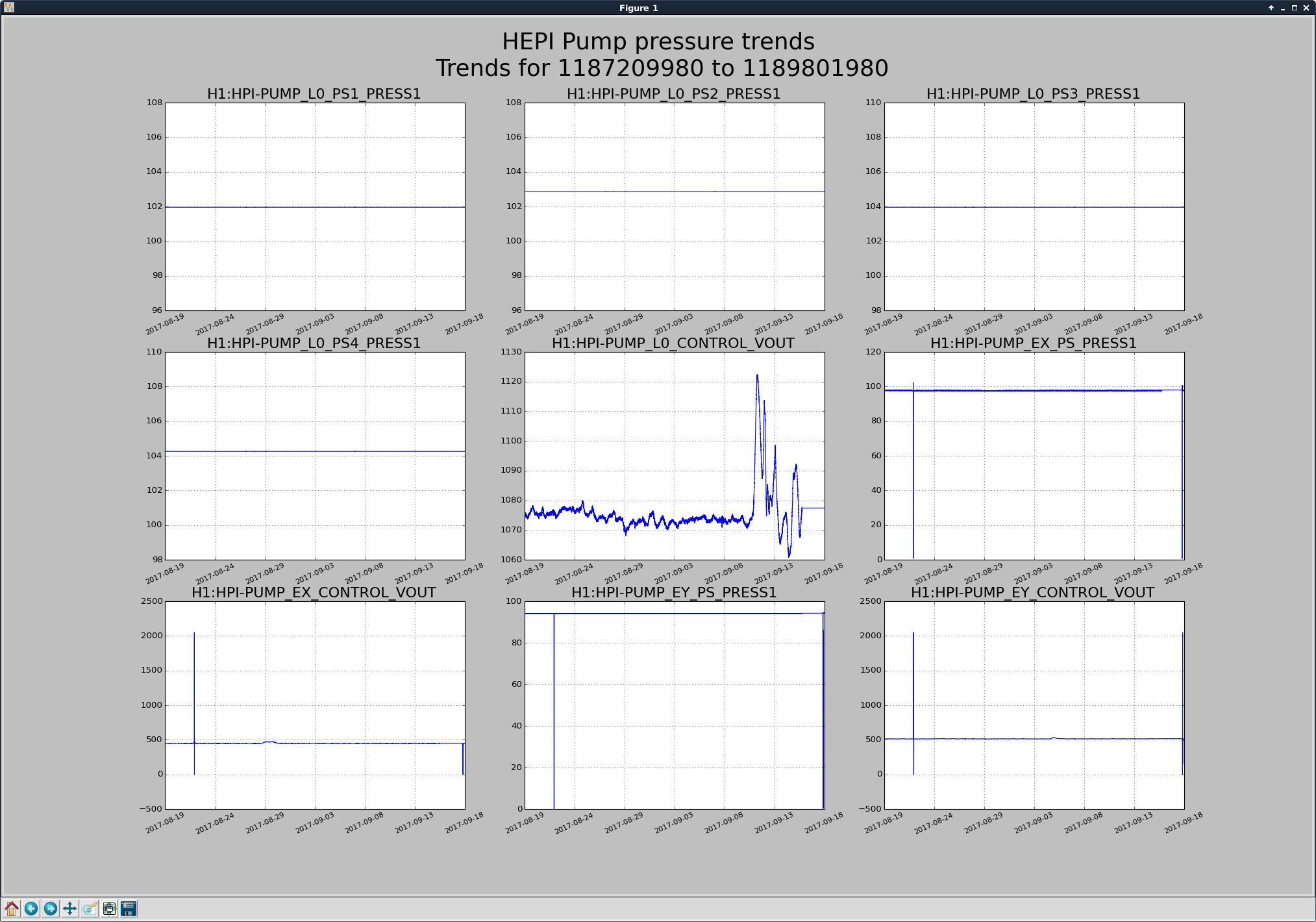Click the large peak in L0_CONTROL_VOUT plot
The image size is (1316, 922).
click(x=757, y=377)
